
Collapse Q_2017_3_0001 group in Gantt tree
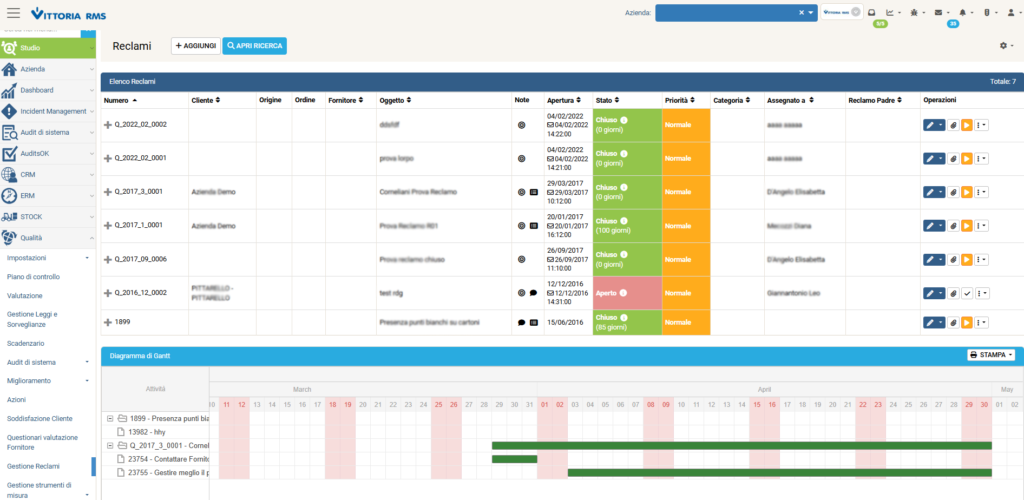click(110, 445)
